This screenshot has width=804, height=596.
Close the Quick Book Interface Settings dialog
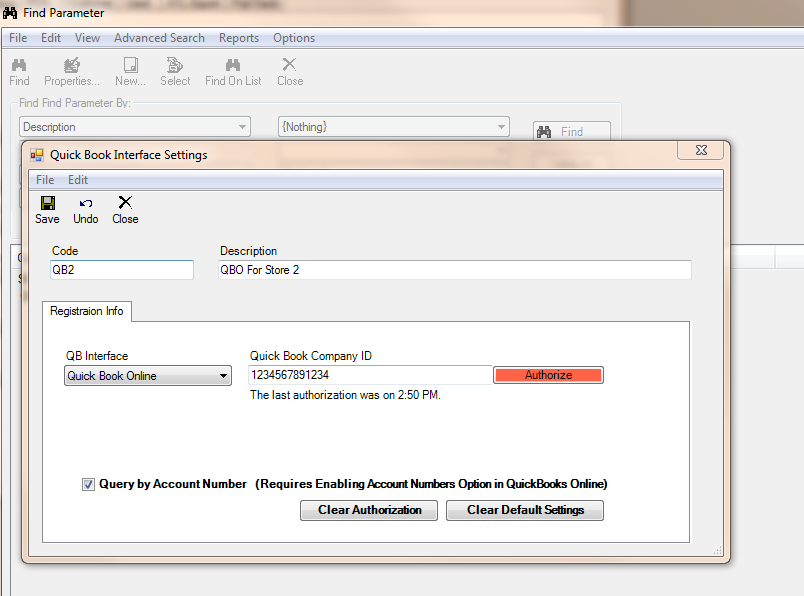tap(701, 150)
